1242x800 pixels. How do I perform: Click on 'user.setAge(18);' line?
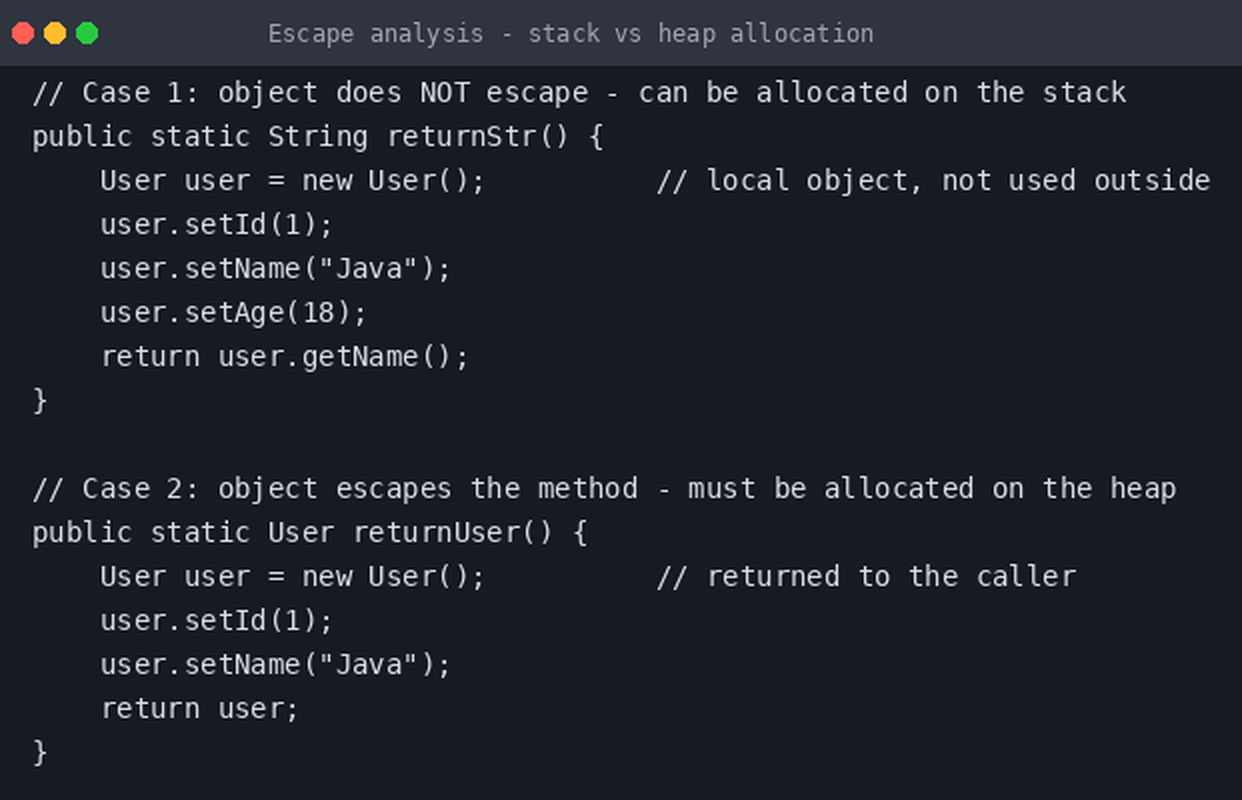click(x=234, y=313)
